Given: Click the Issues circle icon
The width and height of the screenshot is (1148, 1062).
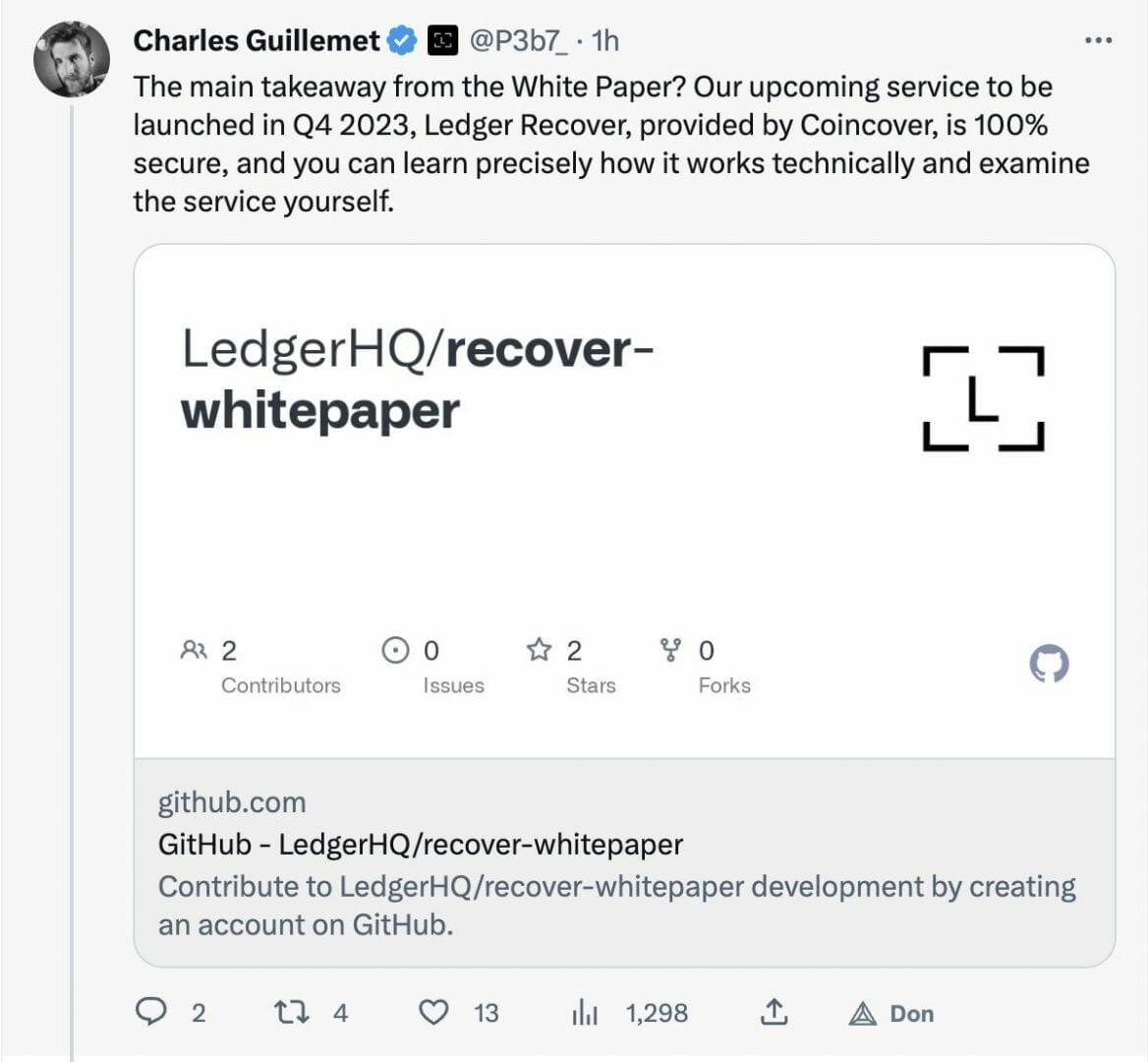Looking at the screenshot, I should pyautogui.click(x=395, y=650).
